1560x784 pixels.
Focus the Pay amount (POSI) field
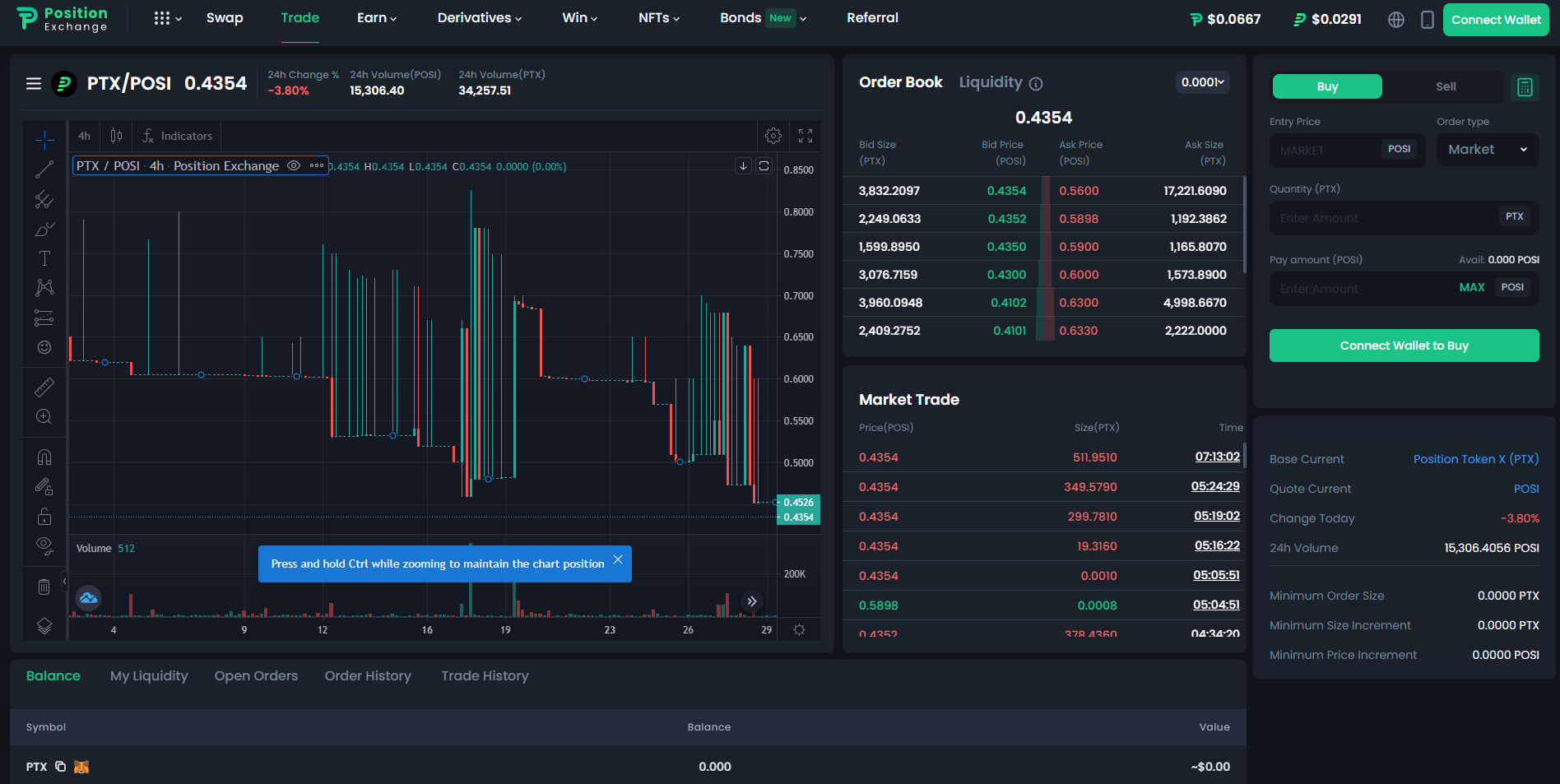[1404, 288]
